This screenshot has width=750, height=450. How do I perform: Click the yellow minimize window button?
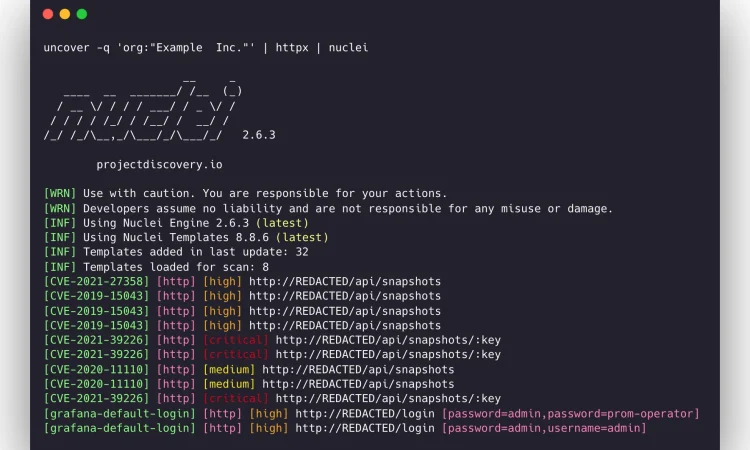point(65,14)
